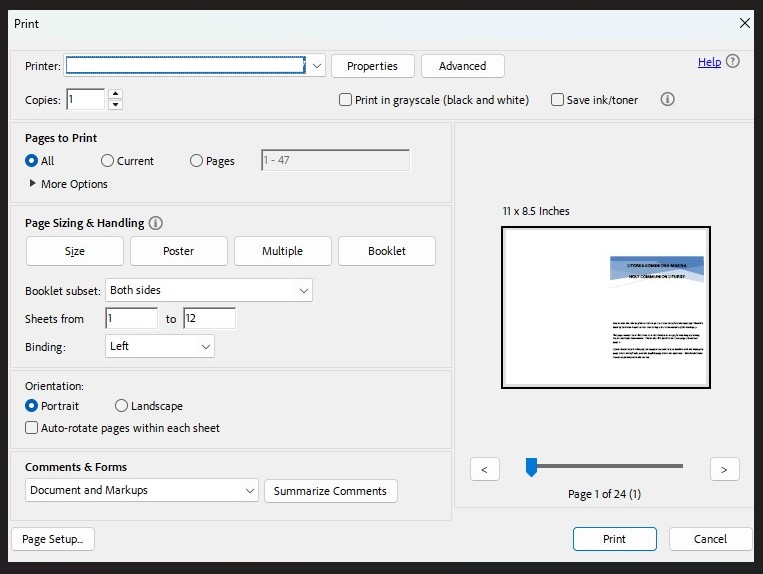Screen dimensions: 763x574
Task: Click the Copies number field
Action: [x=86, y=99]
